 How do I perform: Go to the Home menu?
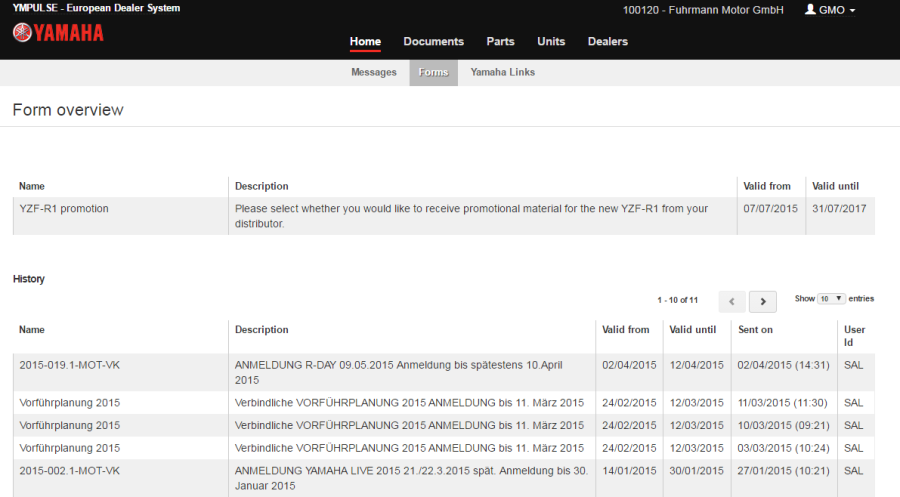365,41
